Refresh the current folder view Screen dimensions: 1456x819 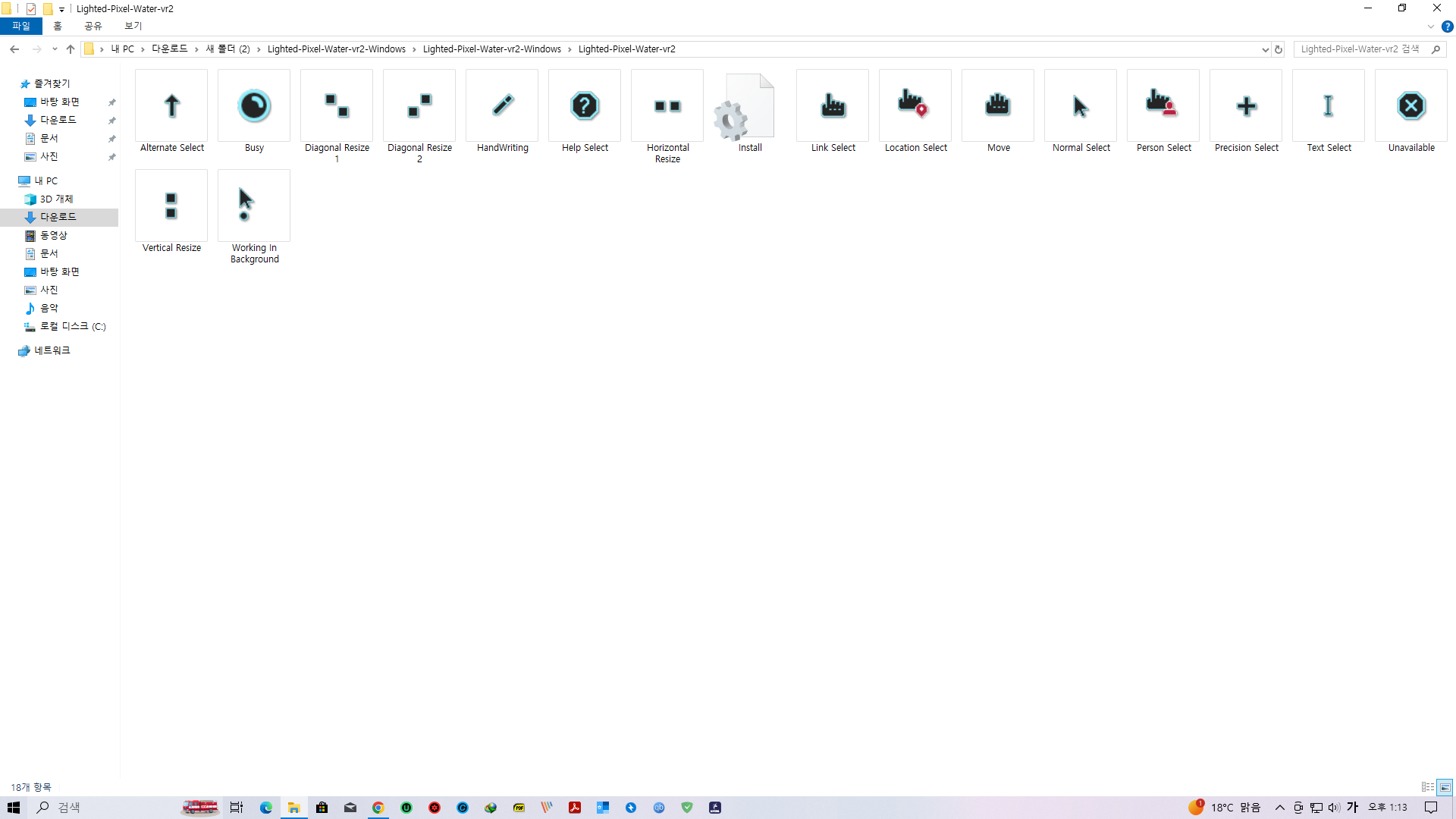(1279, 49)
